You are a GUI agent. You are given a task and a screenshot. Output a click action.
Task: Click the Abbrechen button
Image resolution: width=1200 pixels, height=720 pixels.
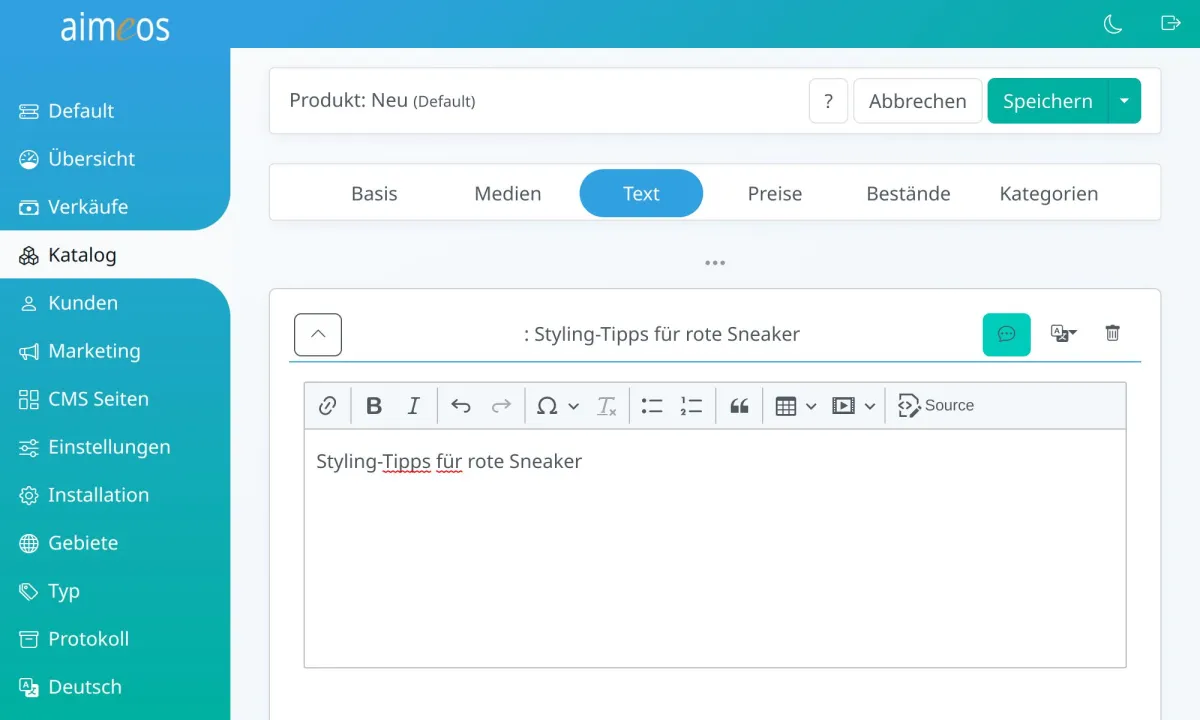pyautogui.click(x=917, y=100)
